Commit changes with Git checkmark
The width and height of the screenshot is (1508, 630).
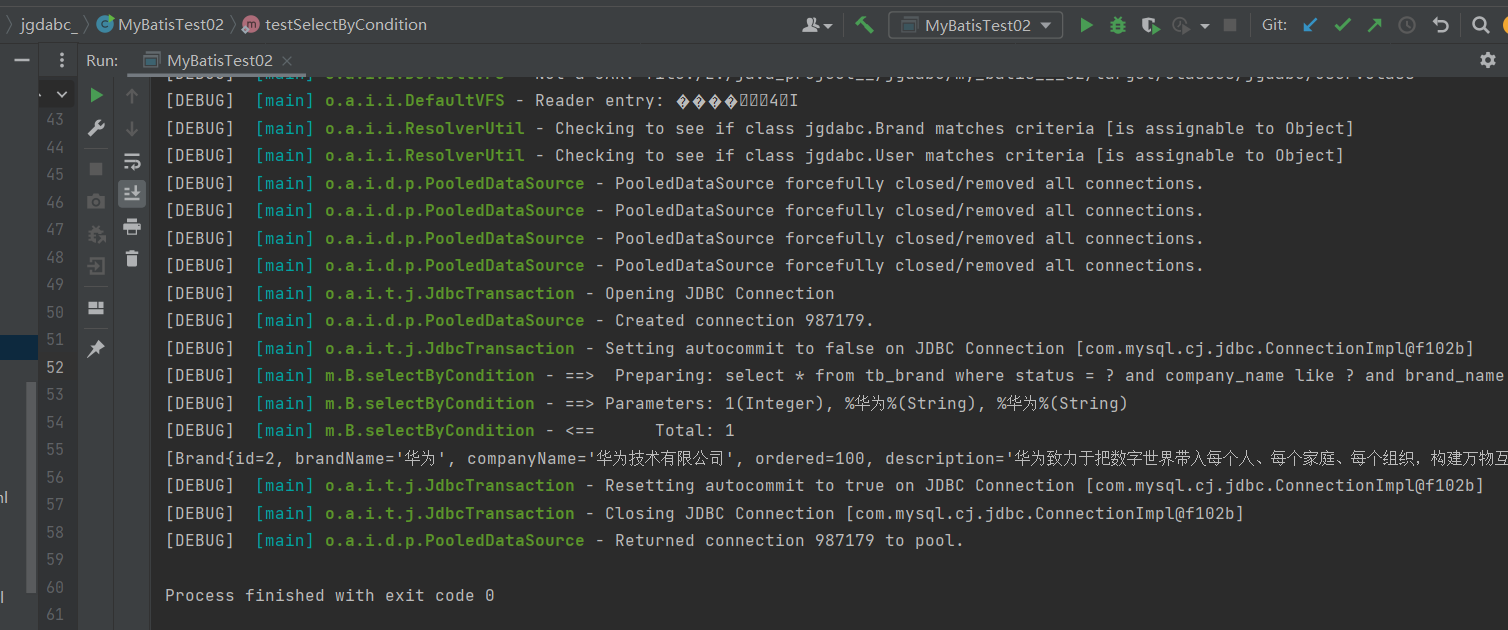coord(1342,25)
